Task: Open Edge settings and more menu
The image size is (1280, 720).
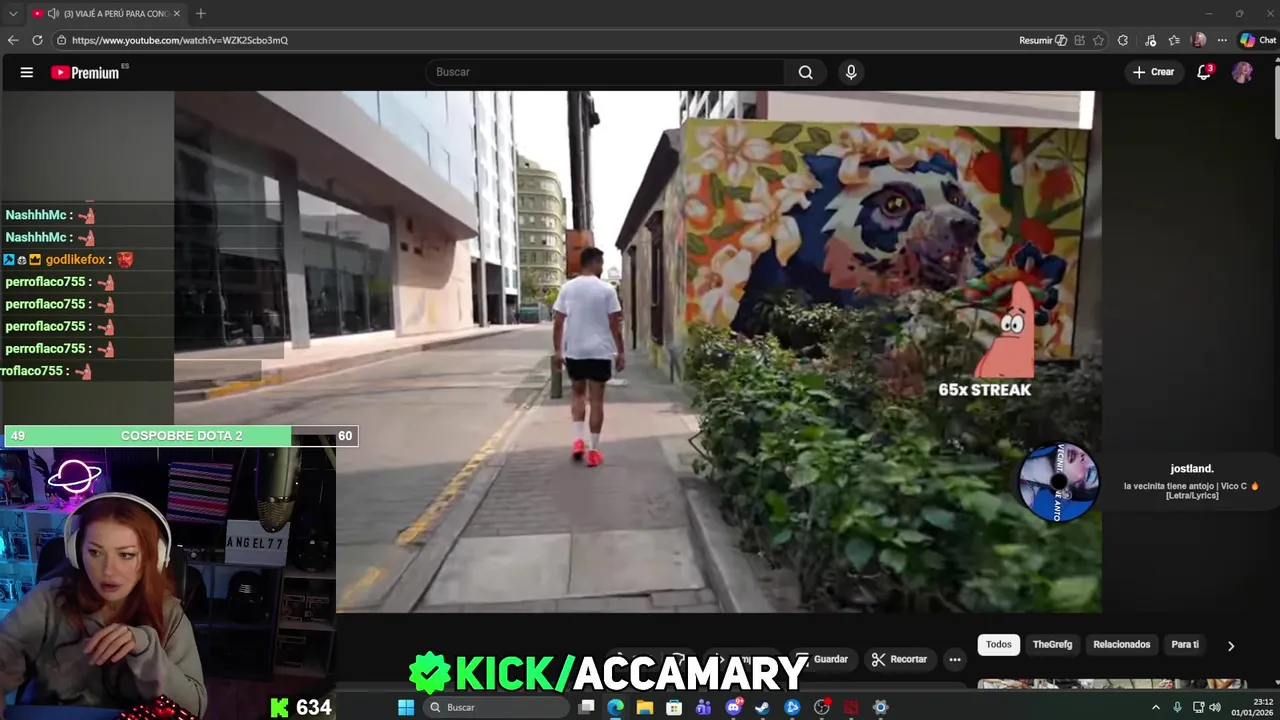Action: pyautogui.click(x=1222, y=40)
